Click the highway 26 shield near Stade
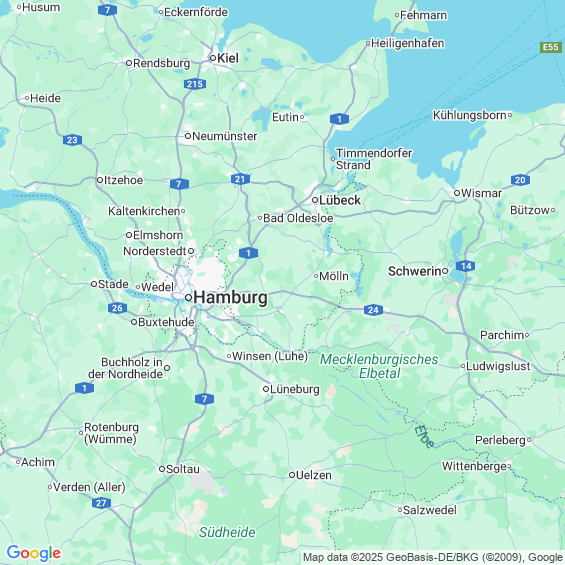 pyautogui.click(x=117, y=308)
